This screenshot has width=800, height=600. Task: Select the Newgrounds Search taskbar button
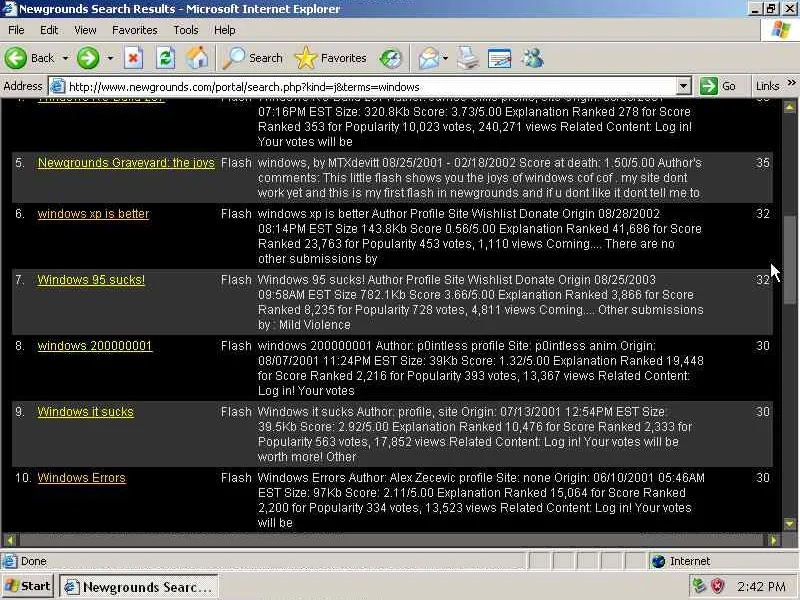pos(139,587)
